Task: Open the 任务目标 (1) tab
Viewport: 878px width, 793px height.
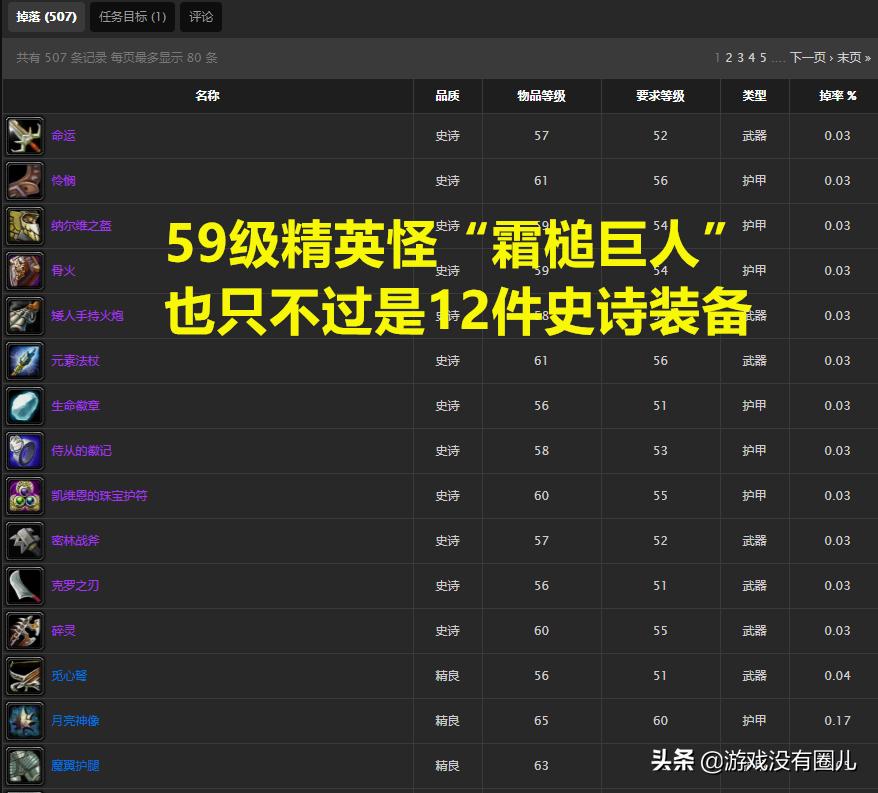Action: [x=131, y=17]
